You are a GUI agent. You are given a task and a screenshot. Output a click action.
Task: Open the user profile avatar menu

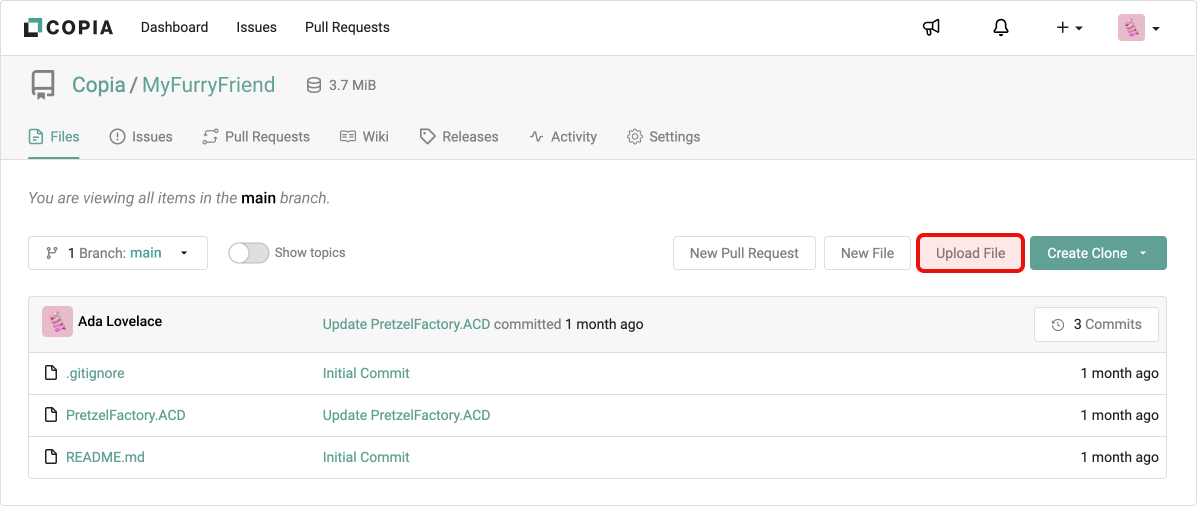coord(1138,28)
